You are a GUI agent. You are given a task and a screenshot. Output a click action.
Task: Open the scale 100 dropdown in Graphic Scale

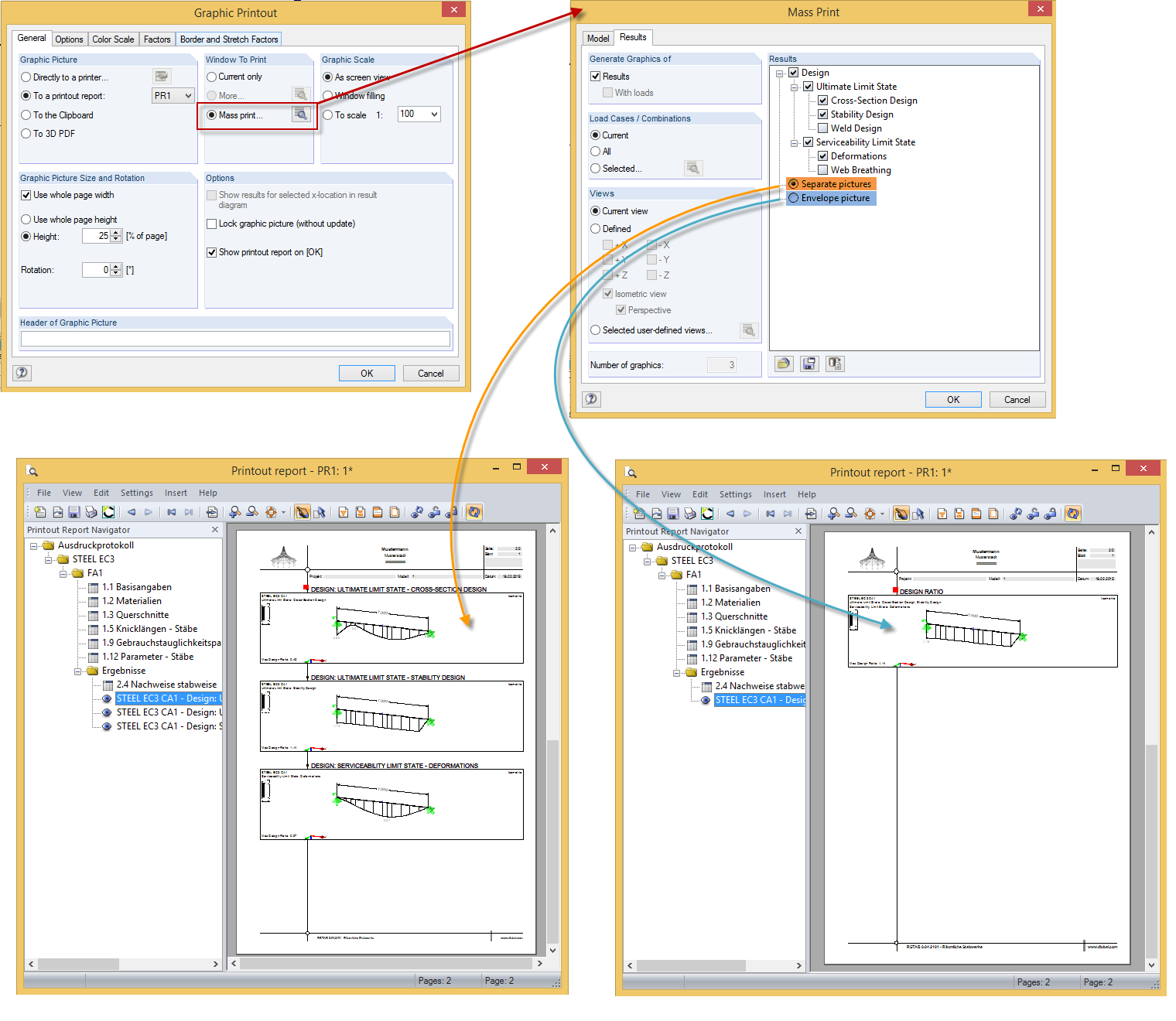pyautogui.click(x=434, y=114)
